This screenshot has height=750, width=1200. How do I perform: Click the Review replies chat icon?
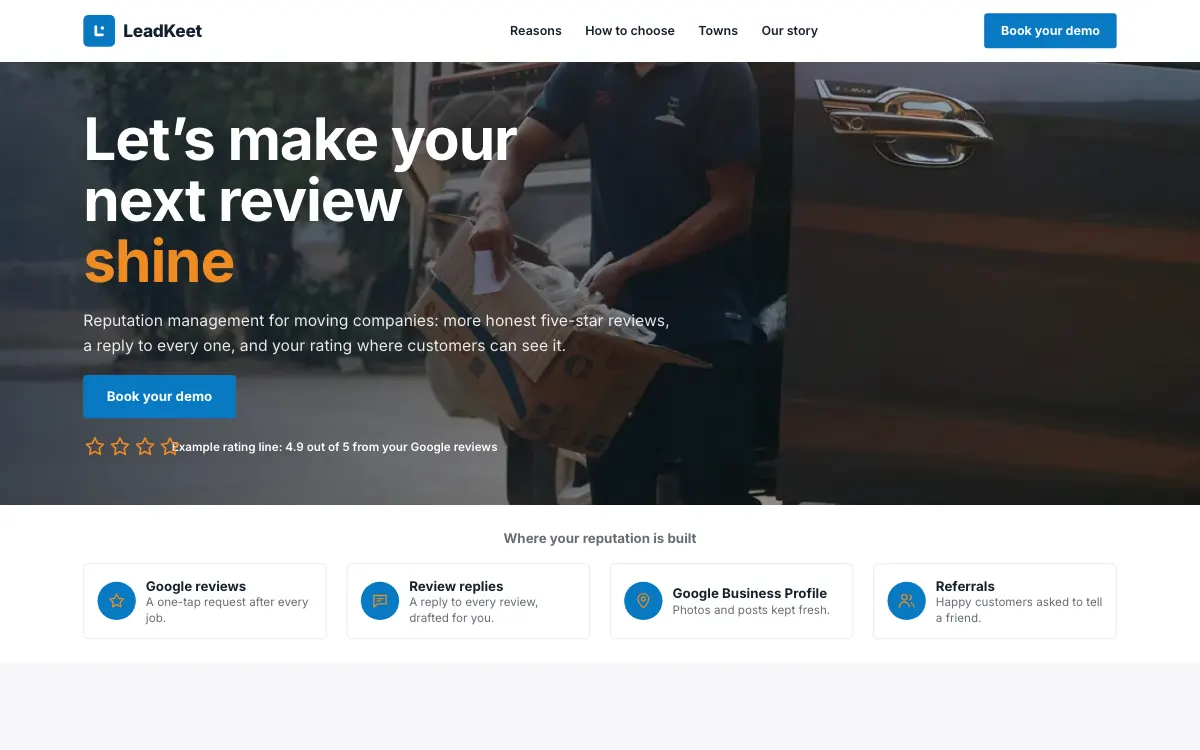pyautogui.click(x=380, y=601)
